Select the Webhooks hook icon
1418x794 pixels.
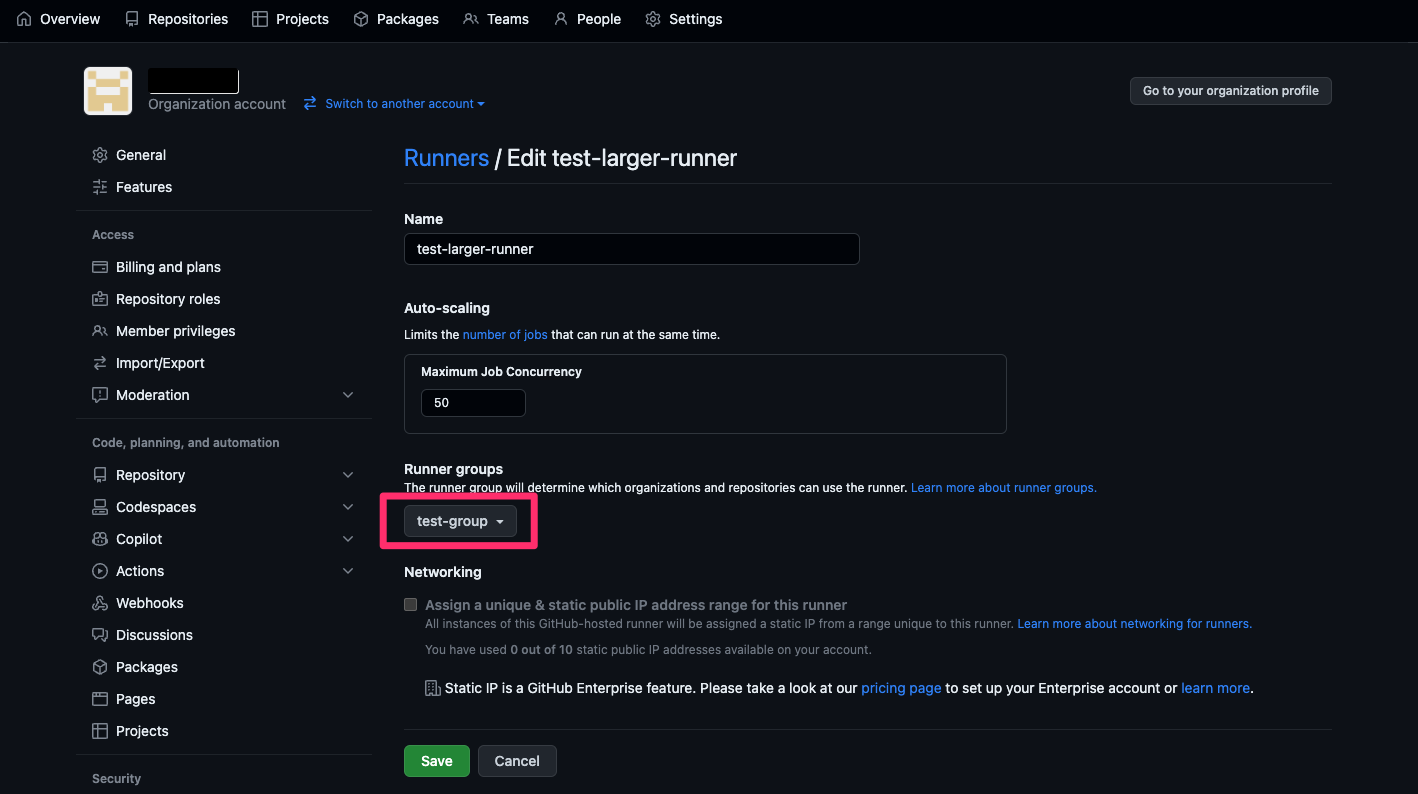click(x=100, y=602)
